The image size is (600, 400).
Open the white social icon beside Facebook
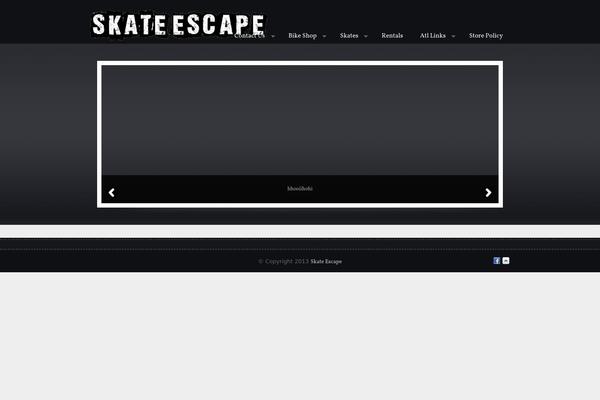coord(506,261)
